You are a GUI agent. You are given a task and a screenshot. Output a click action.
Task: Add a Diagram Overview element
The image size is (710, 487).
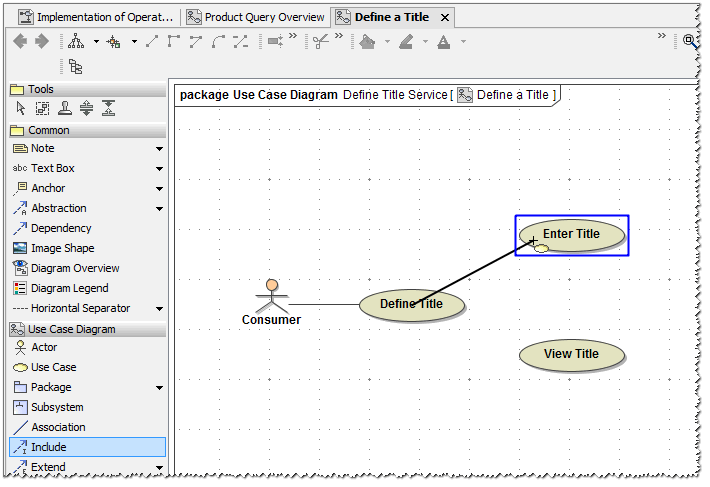(x=74, y=268)
